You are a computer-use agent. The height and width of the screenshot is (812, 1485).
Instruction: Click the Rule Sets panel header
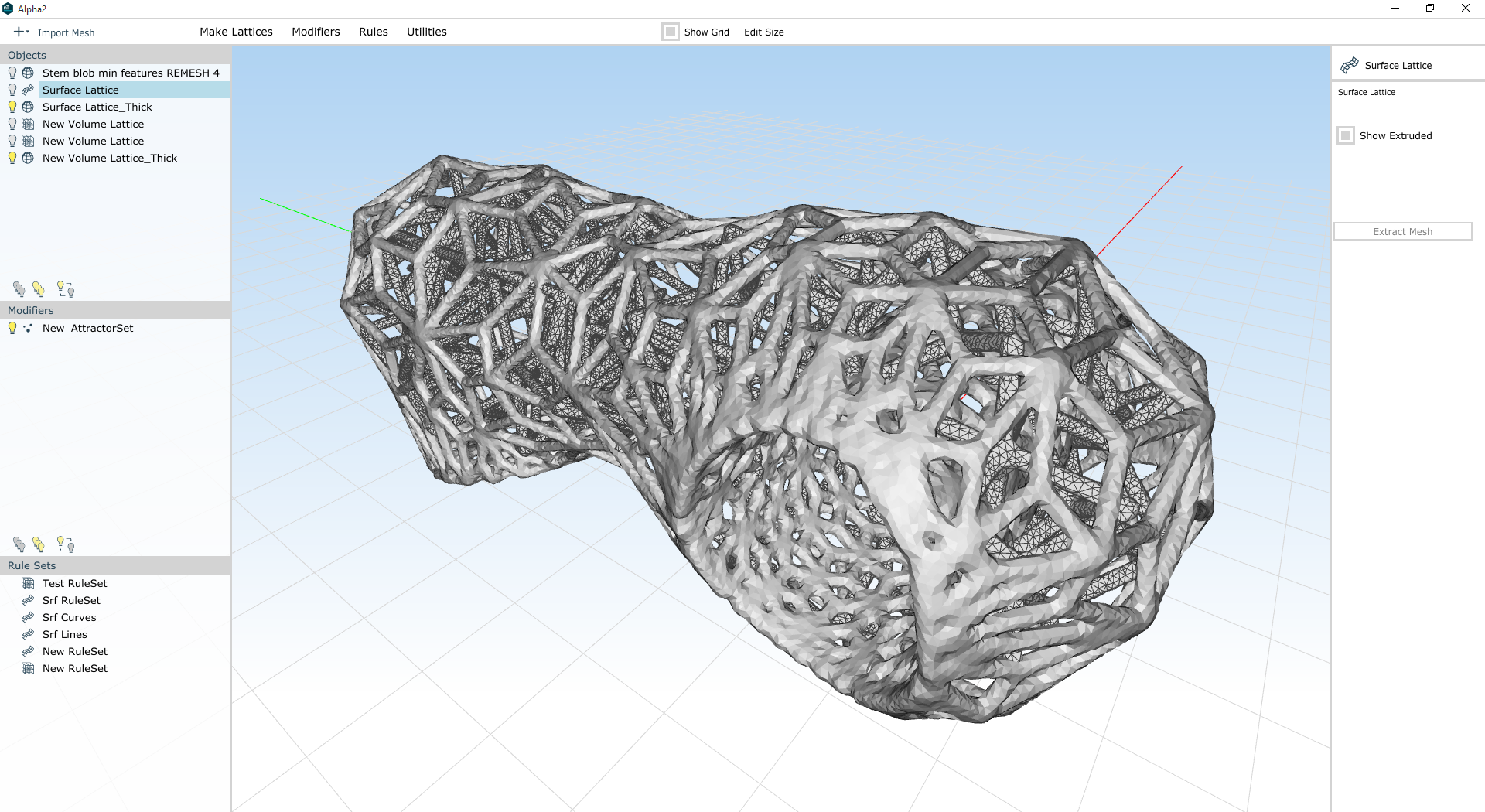(115, 565)
